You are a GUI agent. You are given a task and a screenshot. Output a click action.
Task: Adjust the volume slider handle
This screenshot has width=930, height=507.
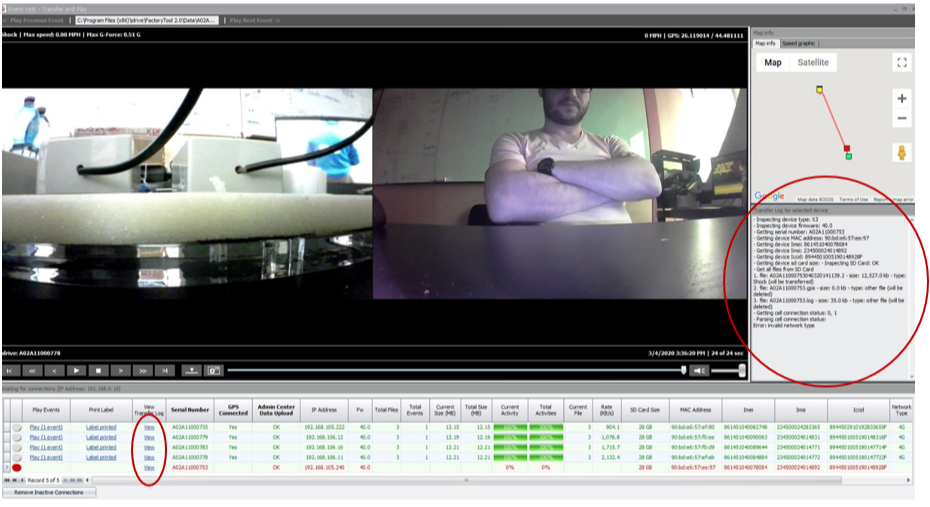coord(741,371)
